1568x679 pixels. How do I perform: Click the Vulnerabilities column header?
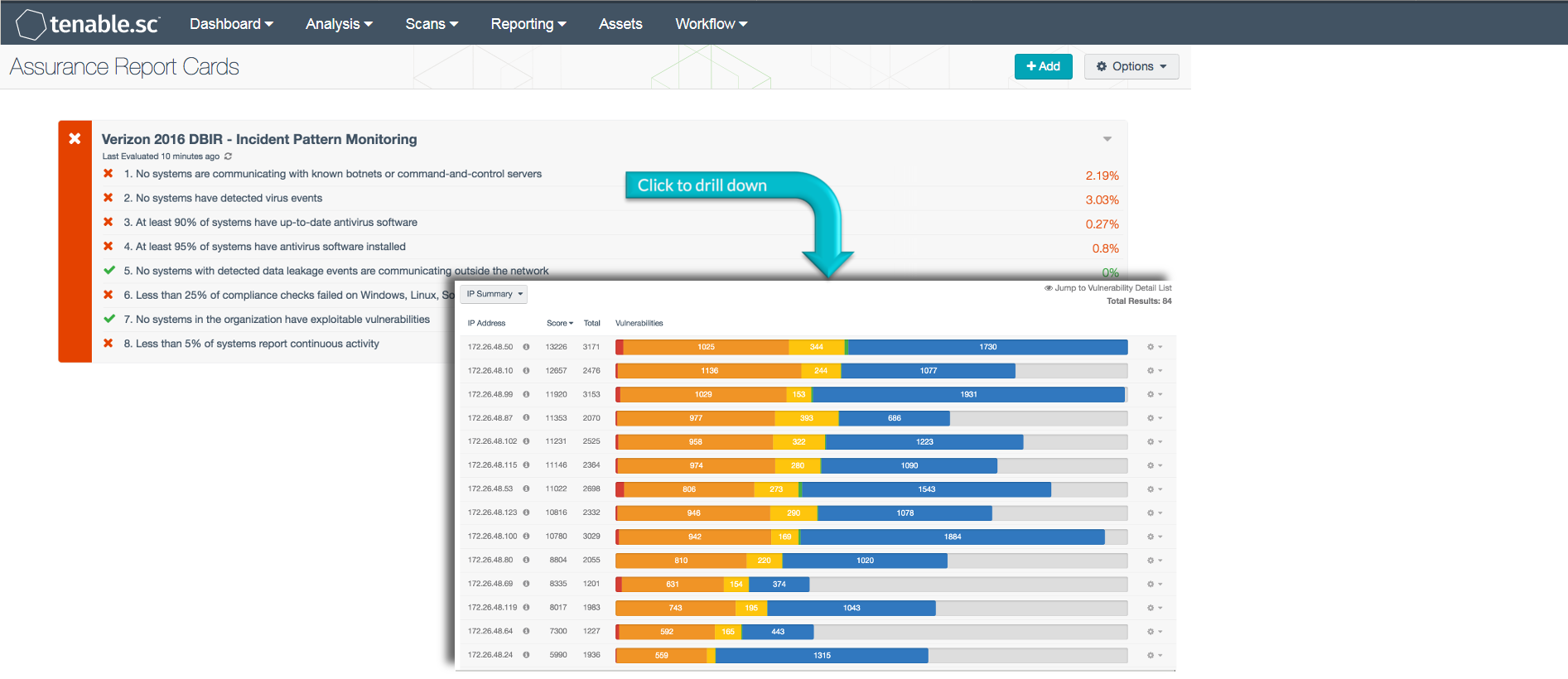(x=639, y=323)
